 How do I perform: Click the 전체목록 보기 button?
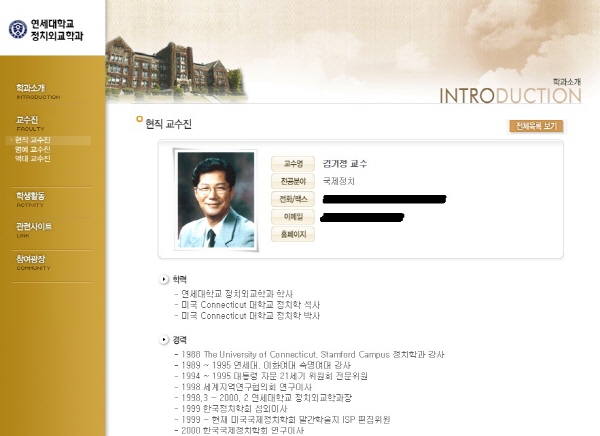(536, 126)
